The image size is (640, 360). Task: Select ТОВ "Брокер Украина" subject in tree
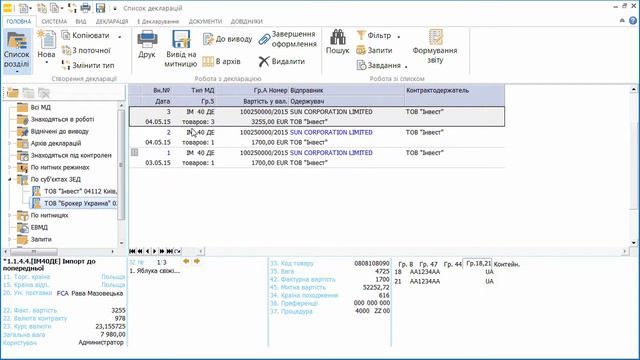pyautogui.click(x=80, y=203)
